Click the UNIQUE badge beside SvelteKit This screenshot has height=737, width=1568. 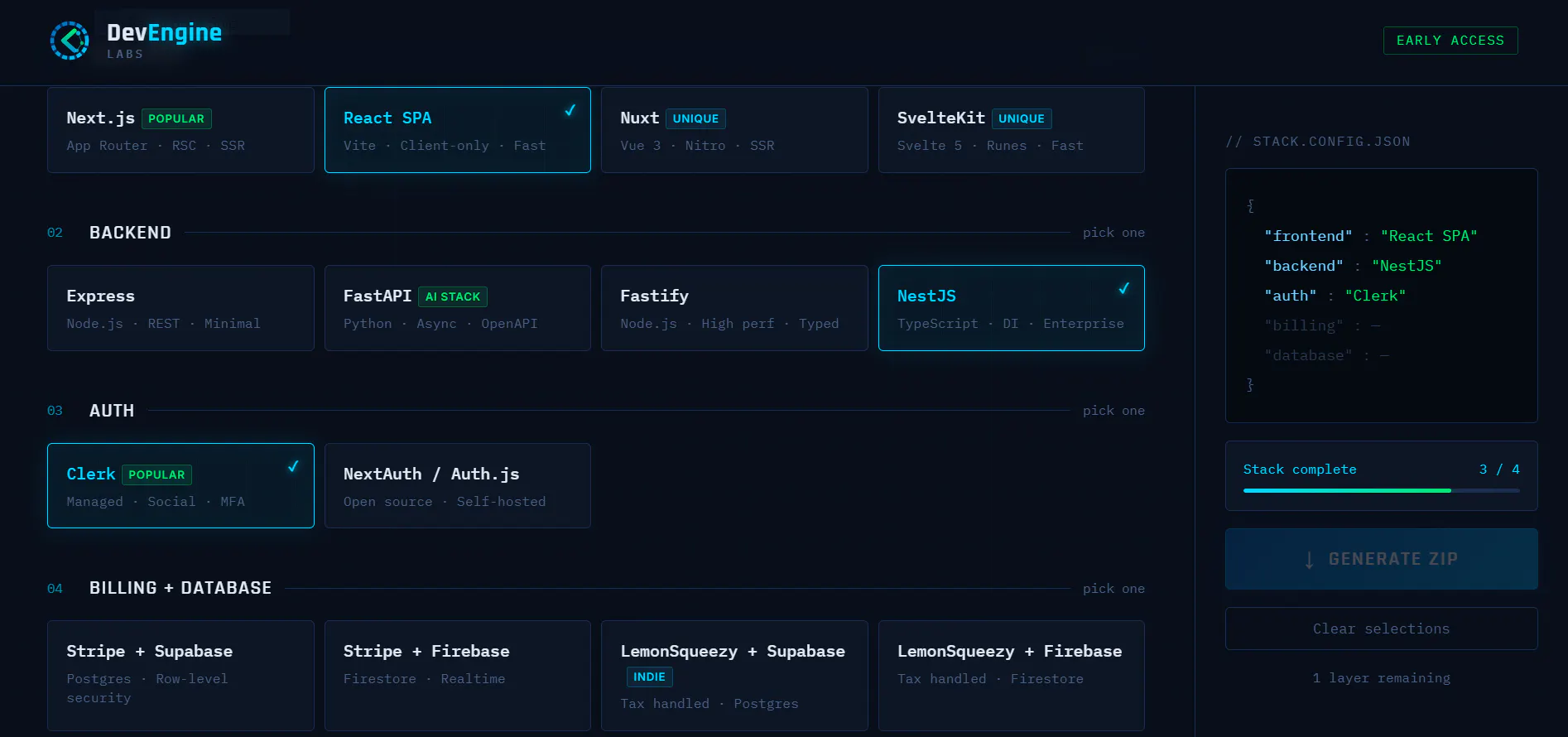point(1022,118)
